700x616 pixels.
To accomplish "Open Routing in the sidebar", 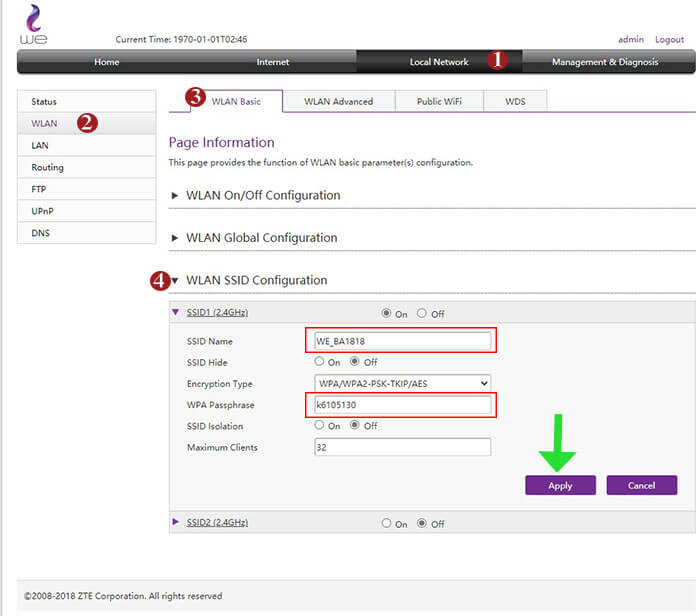I will pos(47,167).
